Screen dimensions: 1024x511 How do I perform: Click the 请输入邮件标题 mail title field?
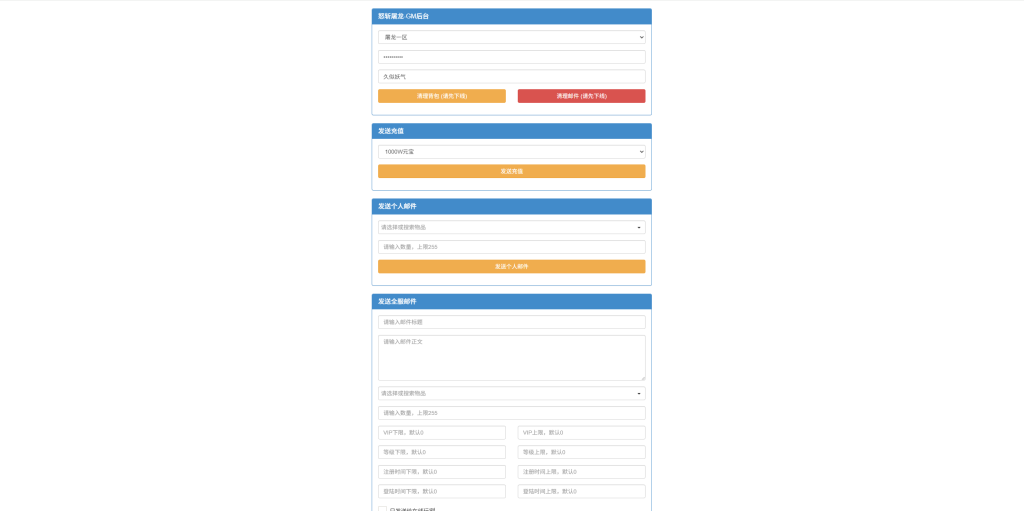pyautogui.click(x=511, y=322)
